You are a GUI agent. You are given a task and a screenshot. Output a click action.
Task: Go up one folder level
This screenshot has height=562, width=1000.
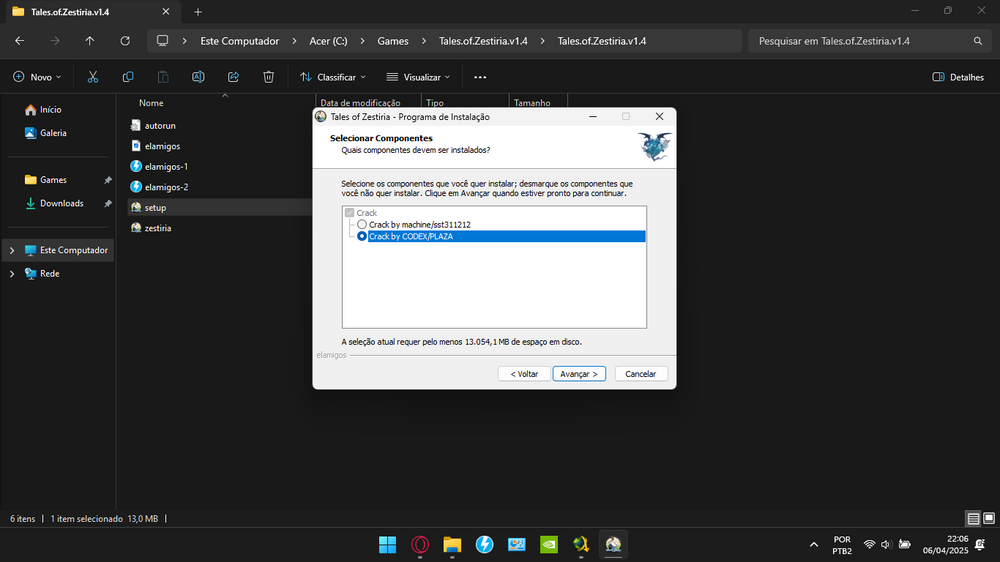pos(90,41)
